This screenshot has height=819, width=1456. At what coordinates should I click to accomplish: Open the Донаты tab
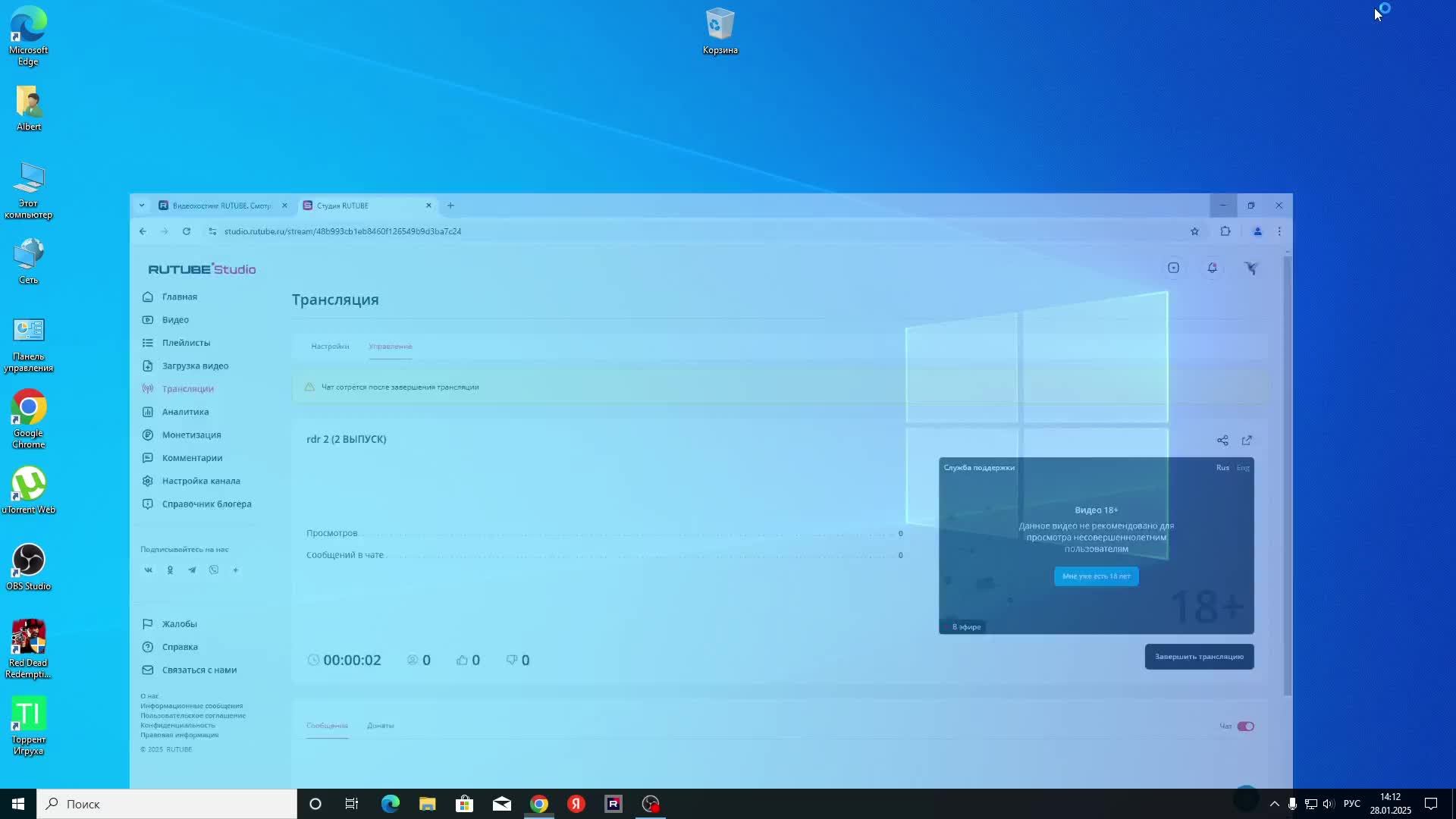[x=380, y=726]
